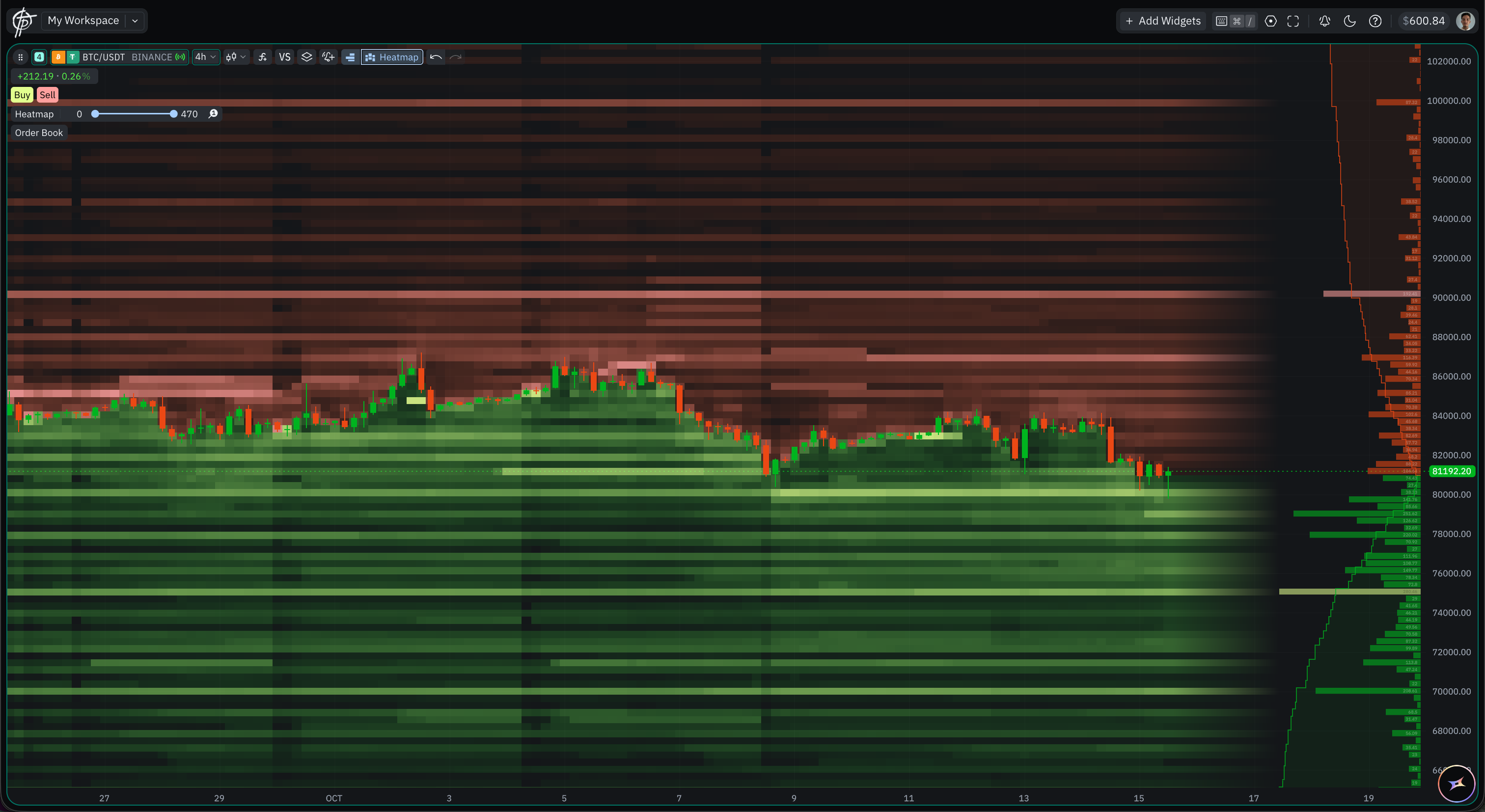This screenshot has height=812, width=1485.
Task: Click the VS compare symbols button
Action: (x=285, y=57)
